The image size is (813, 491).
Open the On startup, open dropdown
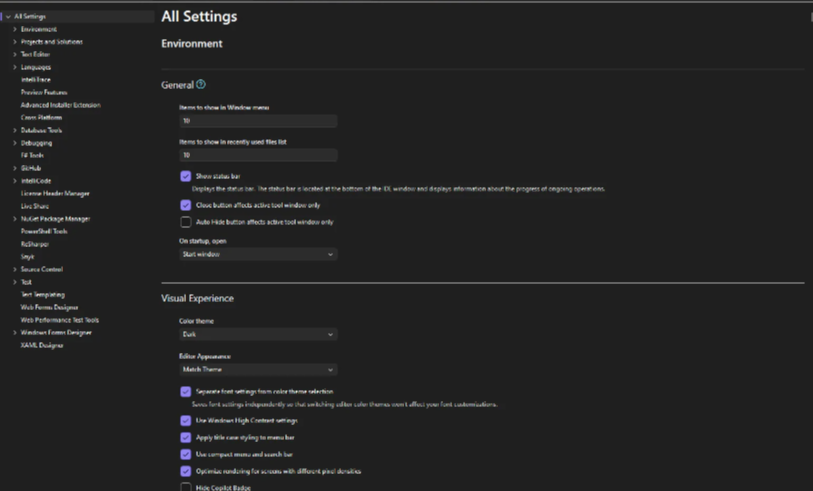pos(258,255)
